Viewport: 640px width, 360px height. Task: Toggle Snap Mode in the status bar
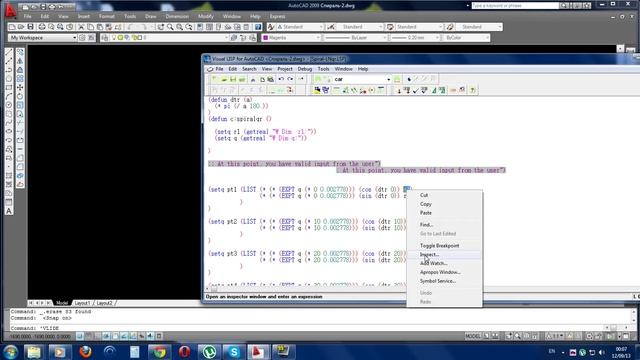[80, 336]
